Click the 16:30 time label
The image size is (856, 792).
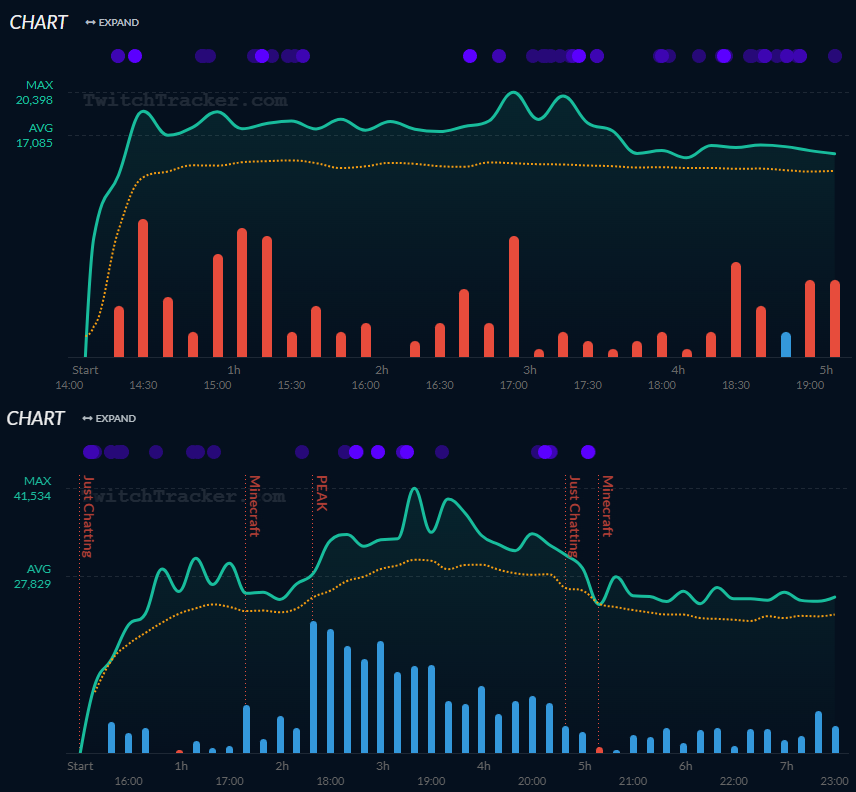click(x=440, y=385)
